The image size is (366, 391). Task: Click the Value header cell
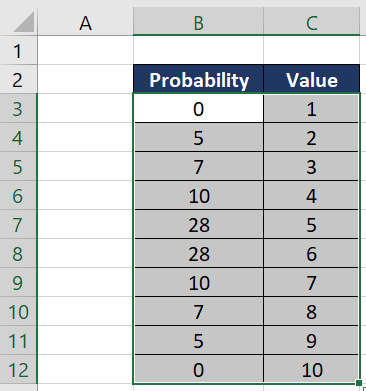(x=312, y=79)
